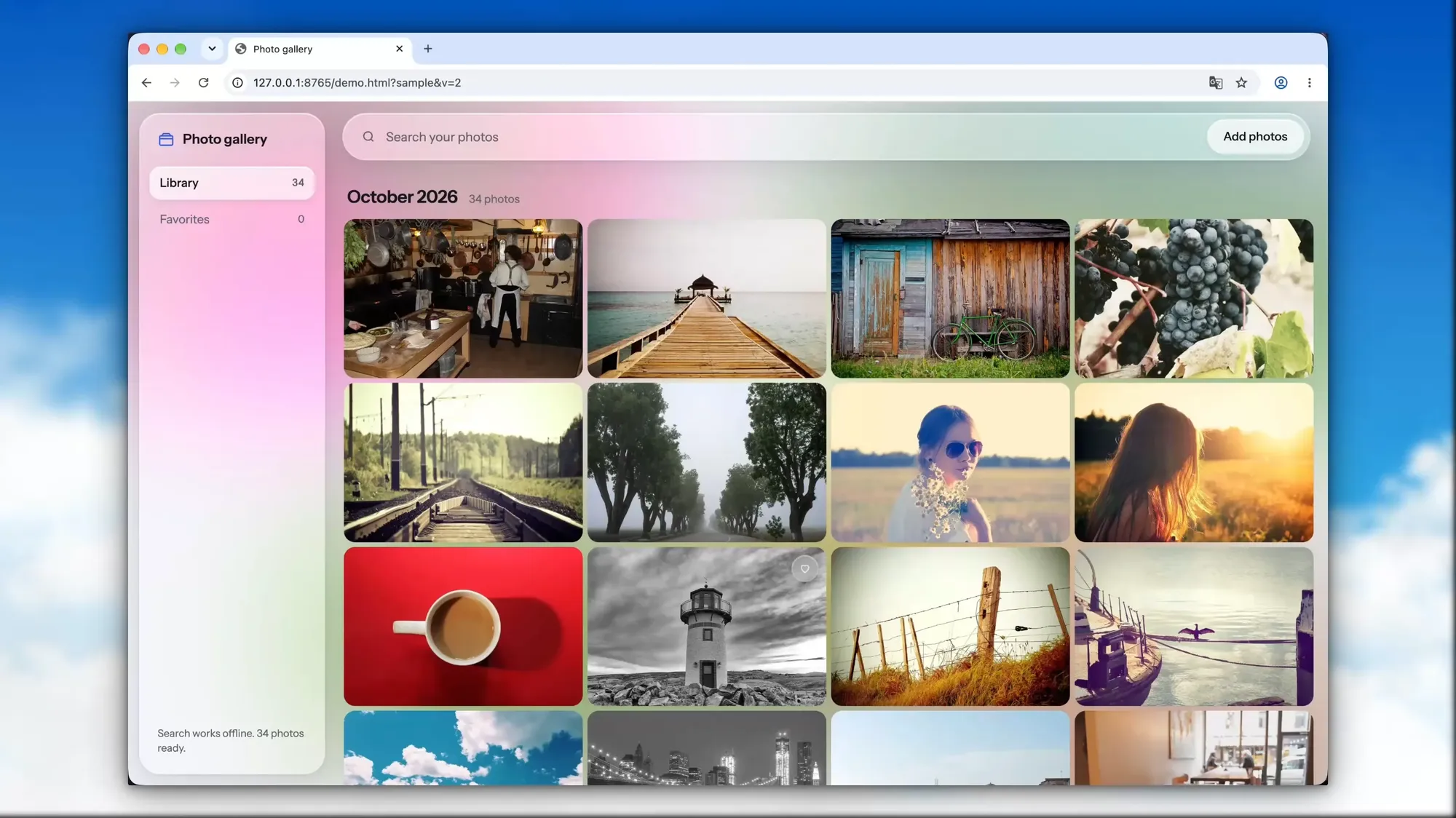Open the cafe interior photo

(x=1194, y=748)
